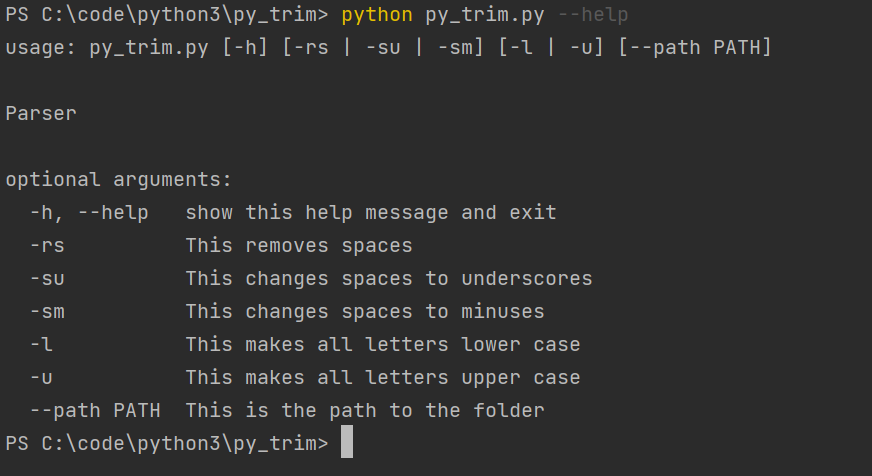
Task: Click 'show this help message and exit' text
Action: pyautogui.click(x=371, y=213)
